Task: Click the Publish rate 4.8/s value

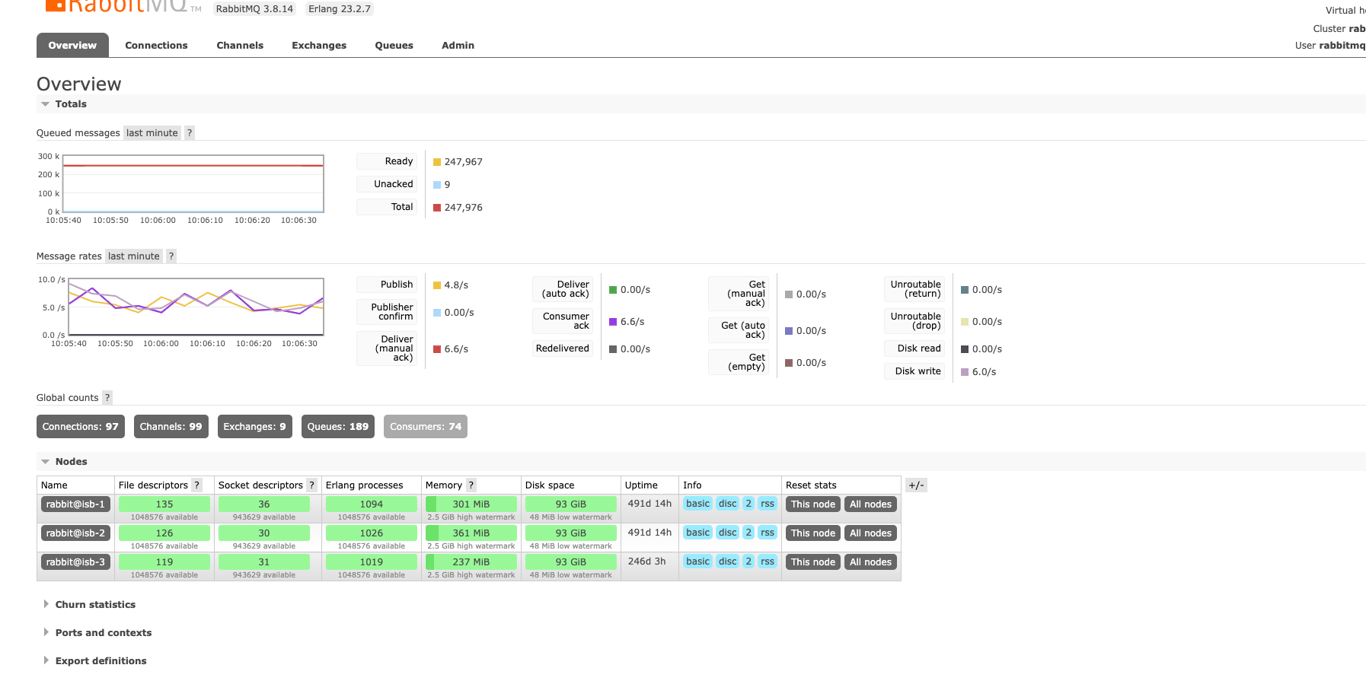Action: 456,285
